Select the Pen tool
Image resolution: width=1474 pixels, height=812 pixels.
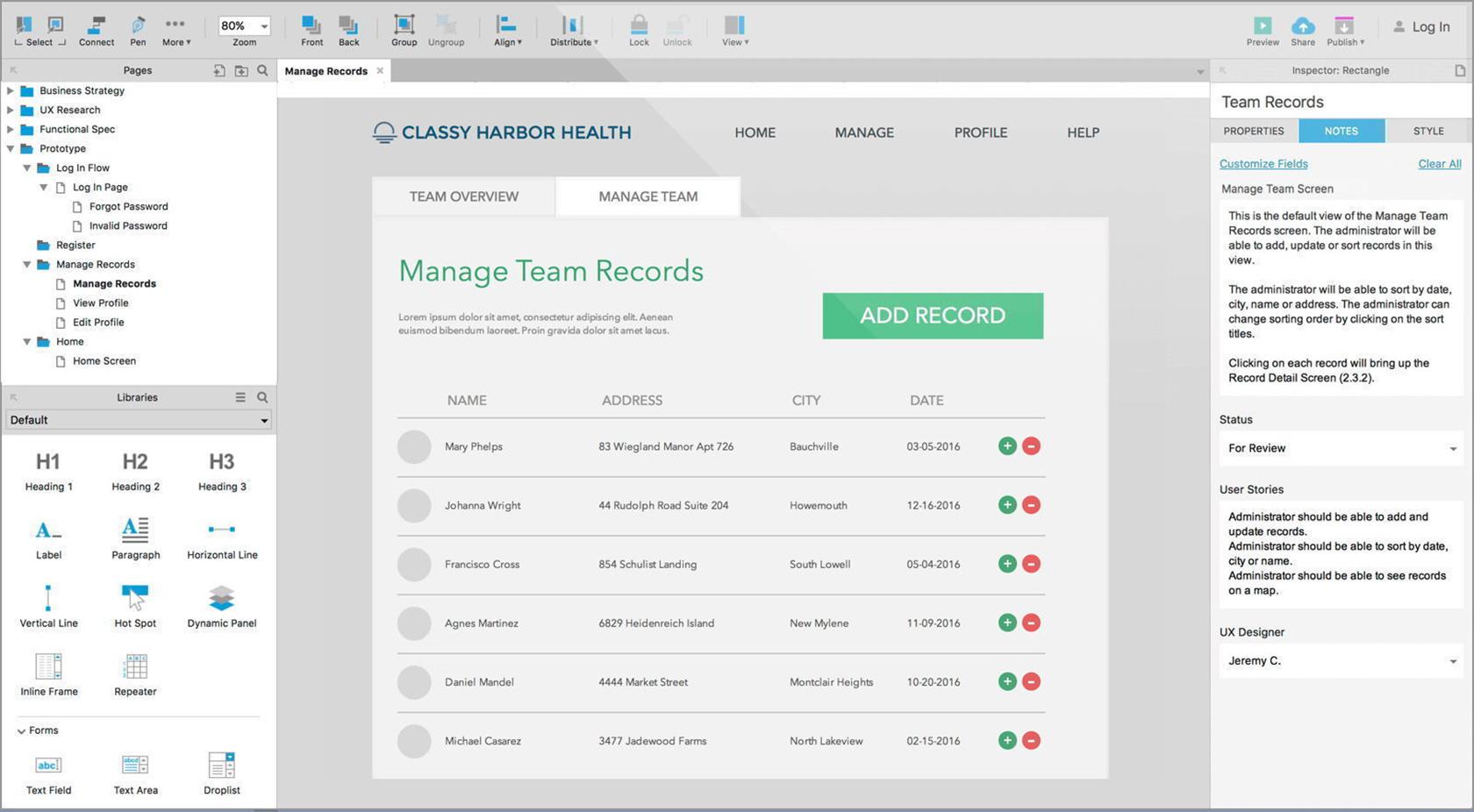(138, 31)
